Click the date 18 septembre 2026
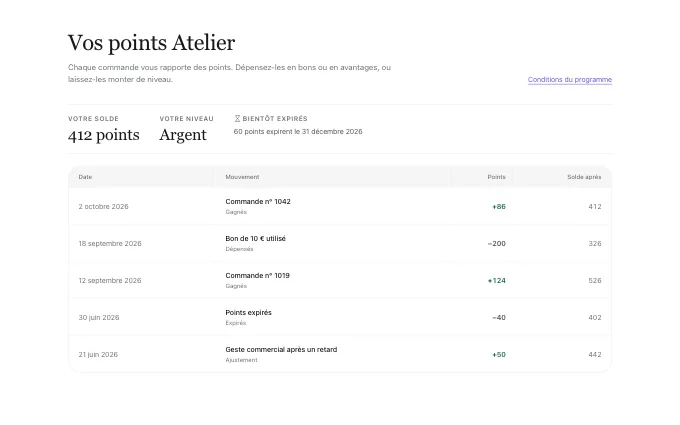 pyautogui.click(x=110, y=244)
